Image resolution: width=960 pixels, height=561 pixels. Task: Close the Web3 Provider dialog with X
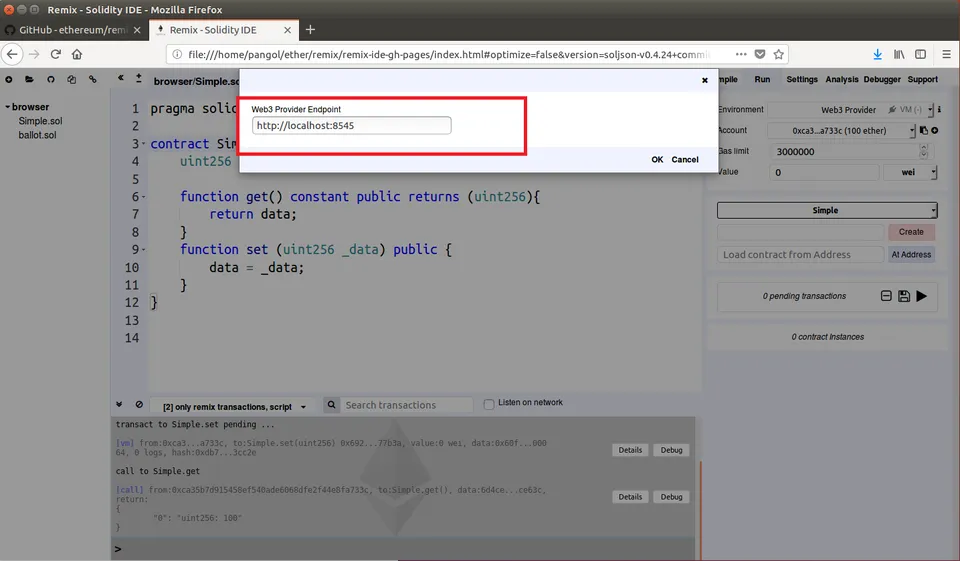point(705,80)
